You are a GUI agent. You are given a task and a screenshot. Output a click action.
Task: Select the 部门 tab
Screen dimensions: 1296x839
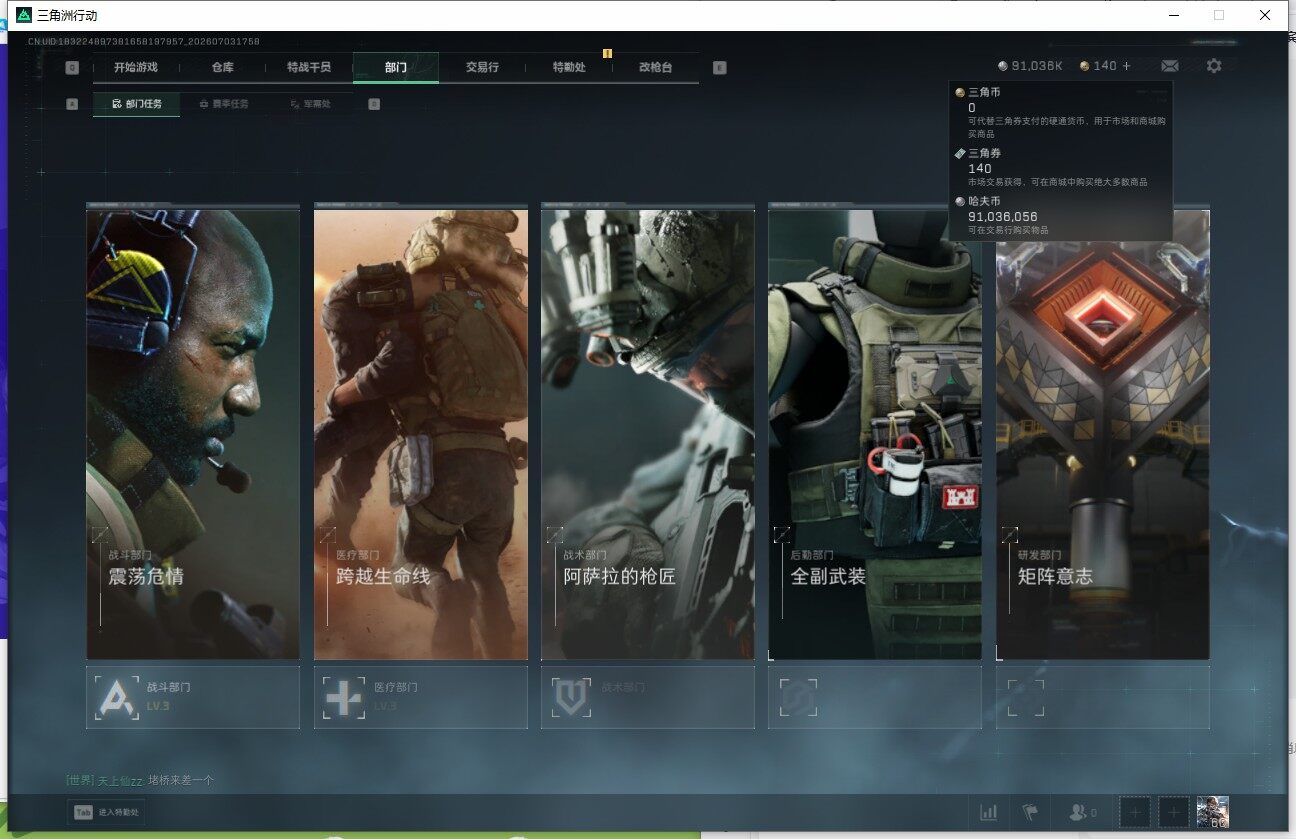click(396, 67)
